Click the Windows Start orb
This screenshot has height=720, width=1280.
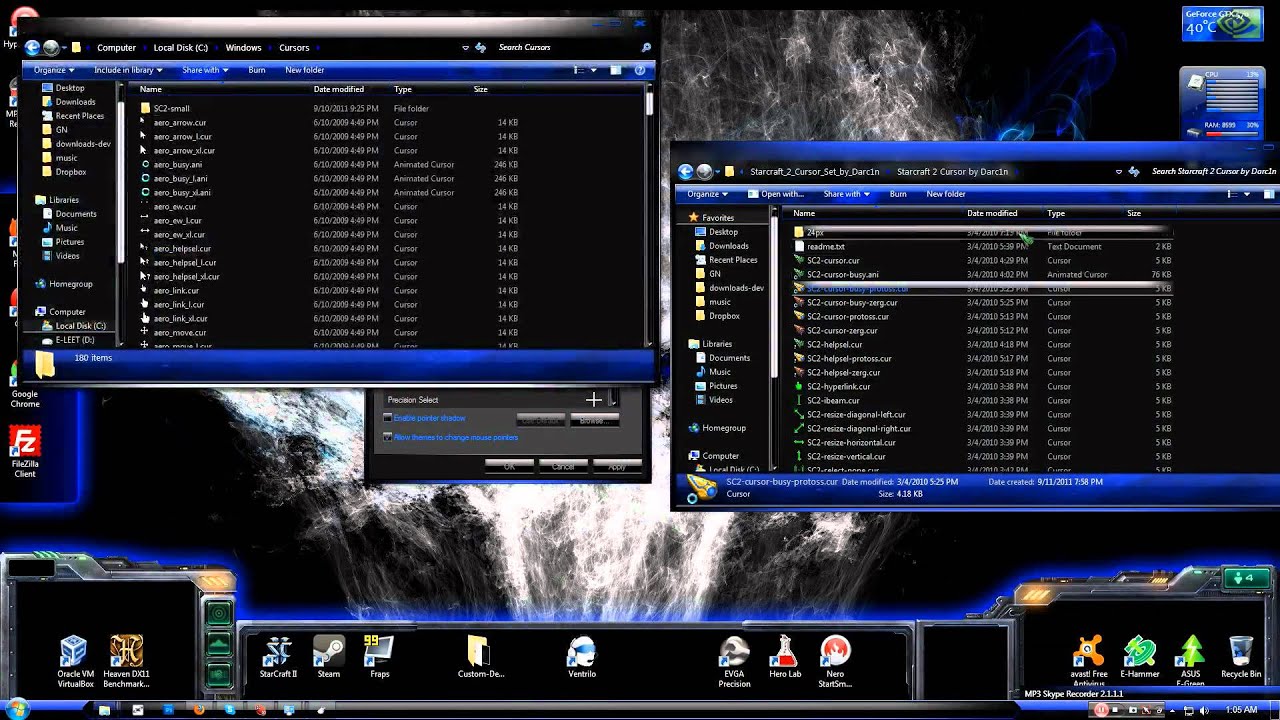pyautogui.click(x=17, y=709)
